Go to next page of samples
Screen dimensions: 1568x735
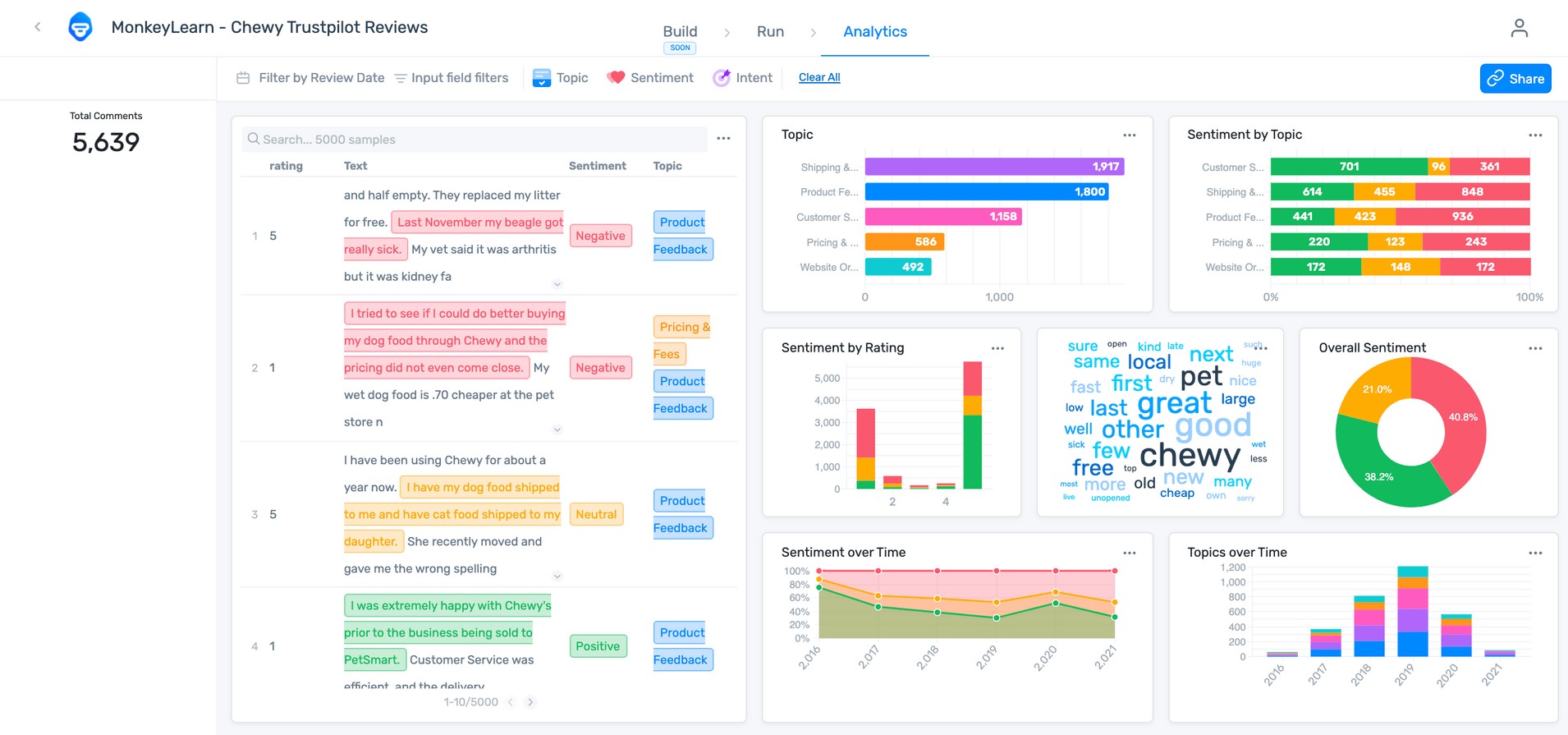[530, 702]
